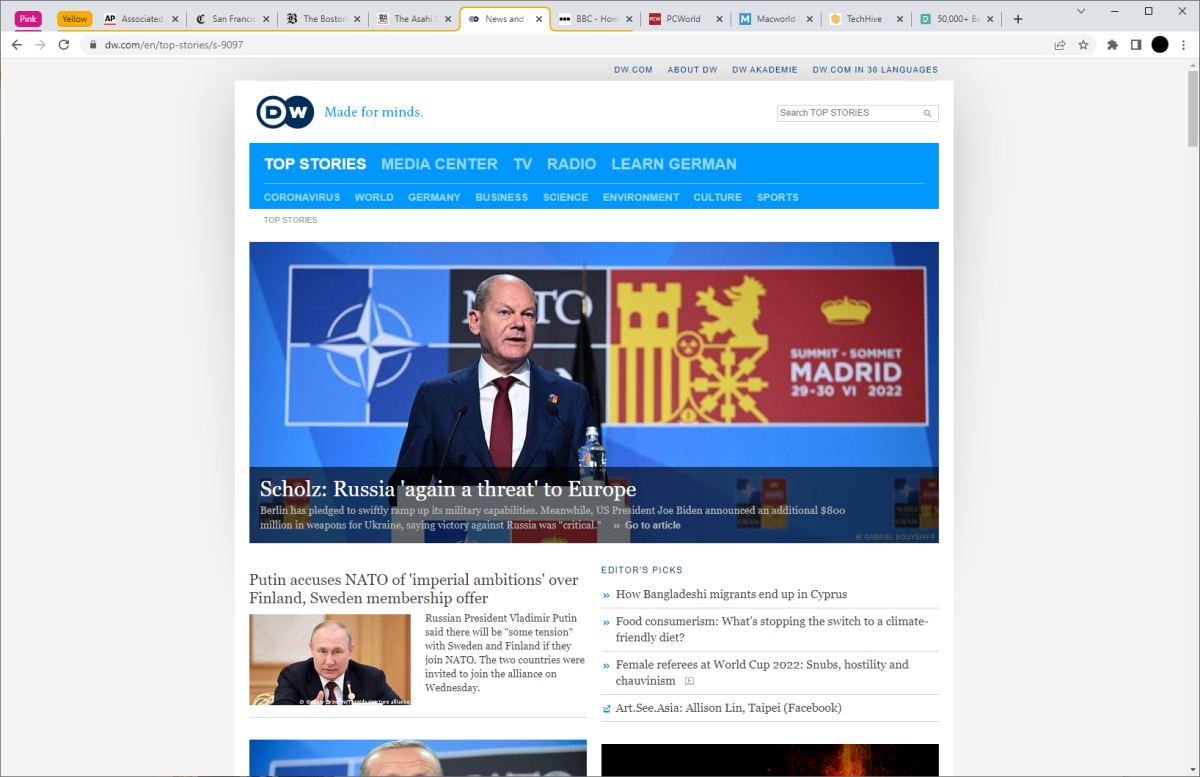Click the magnifier icon in DW search
The width and height of the screenshot is (1200, 777).
[x=928, y=114]
